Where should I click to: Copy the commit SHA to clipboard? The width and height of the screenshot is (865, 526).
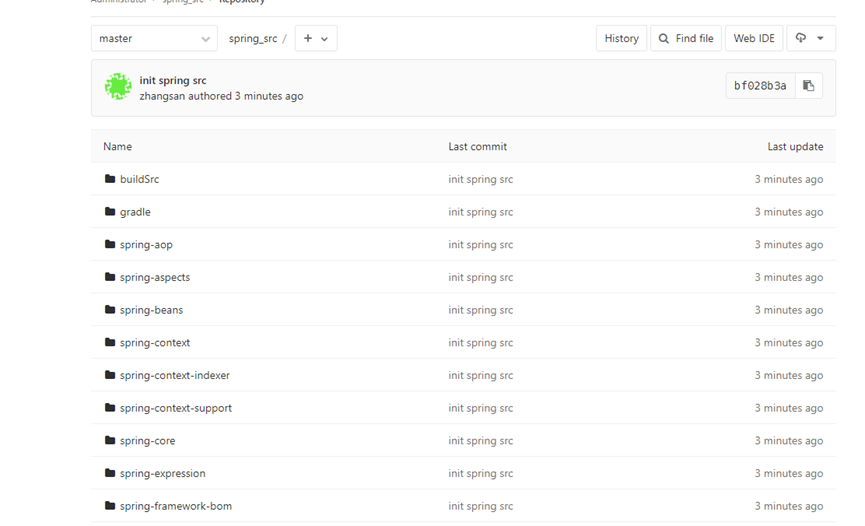[809, 86]
